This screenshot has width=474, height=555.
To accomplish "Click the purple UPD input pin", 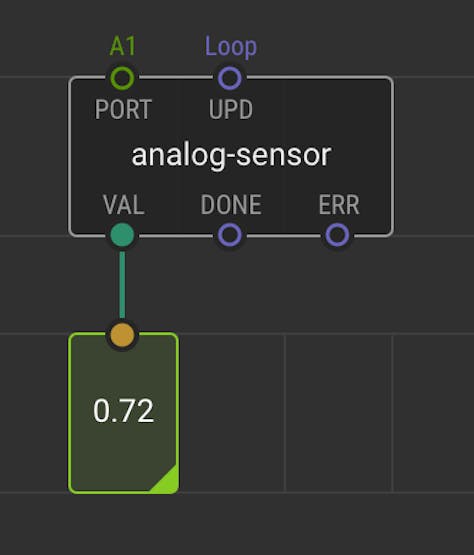I will tap(230, 78).
